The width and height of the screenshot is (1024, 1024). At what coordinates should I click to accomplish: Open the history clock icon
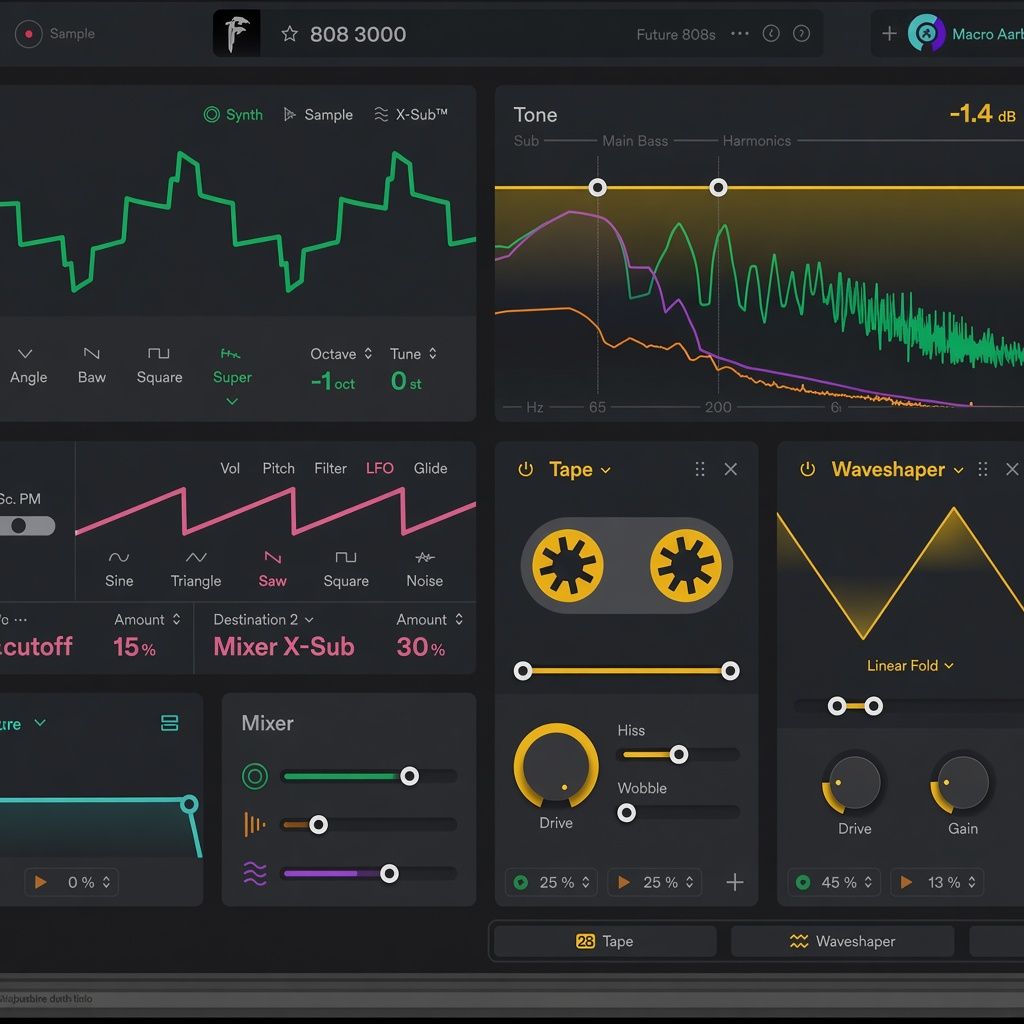771,33
